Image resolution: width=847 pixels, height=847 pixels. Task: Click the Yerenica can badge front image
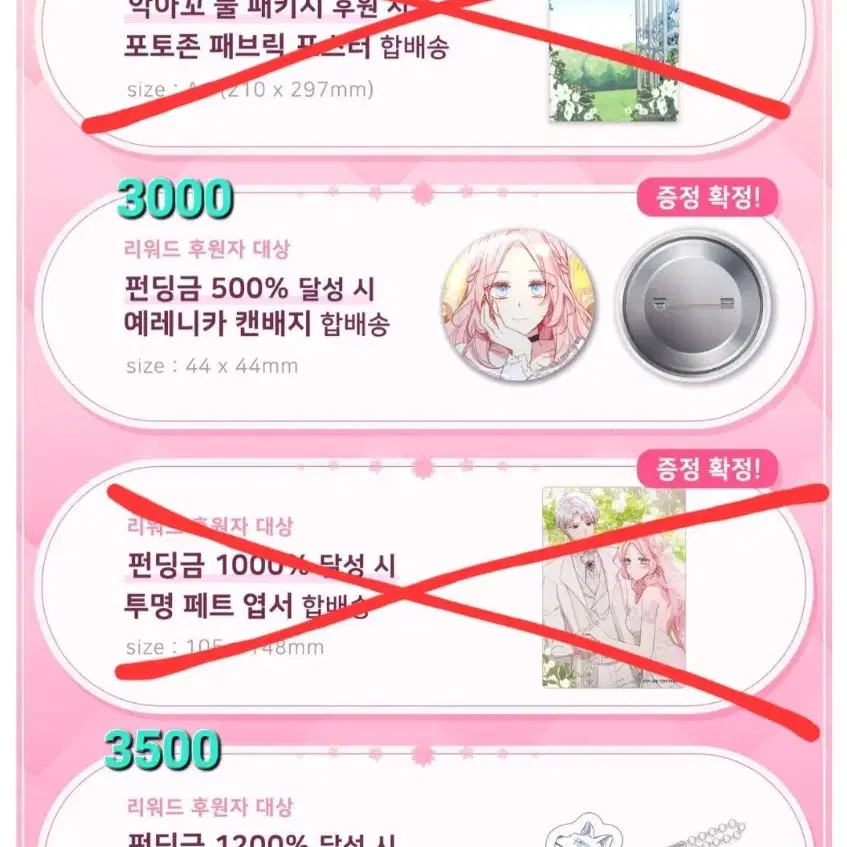pos(517,305)
